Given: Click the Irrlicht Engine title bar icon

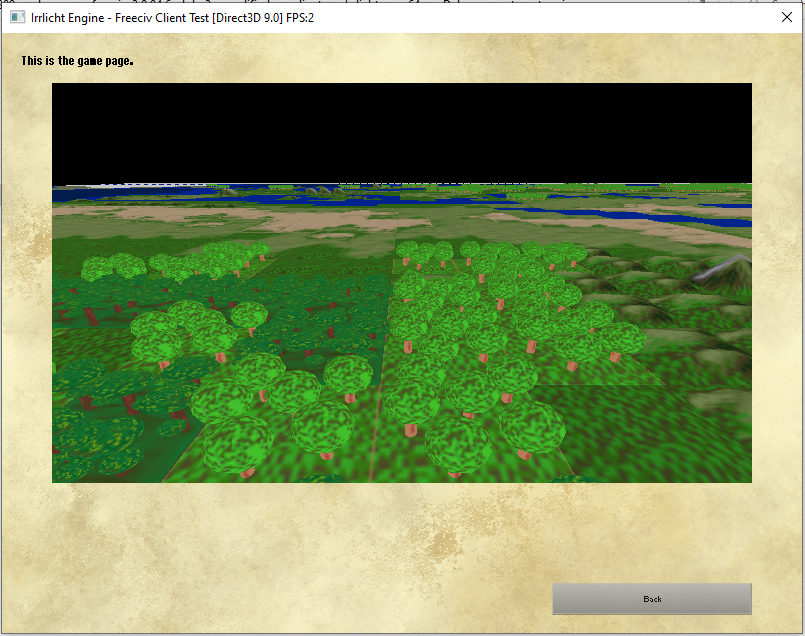Looking at the screenshot, I should pyautogui.click(x=17, y=17).
